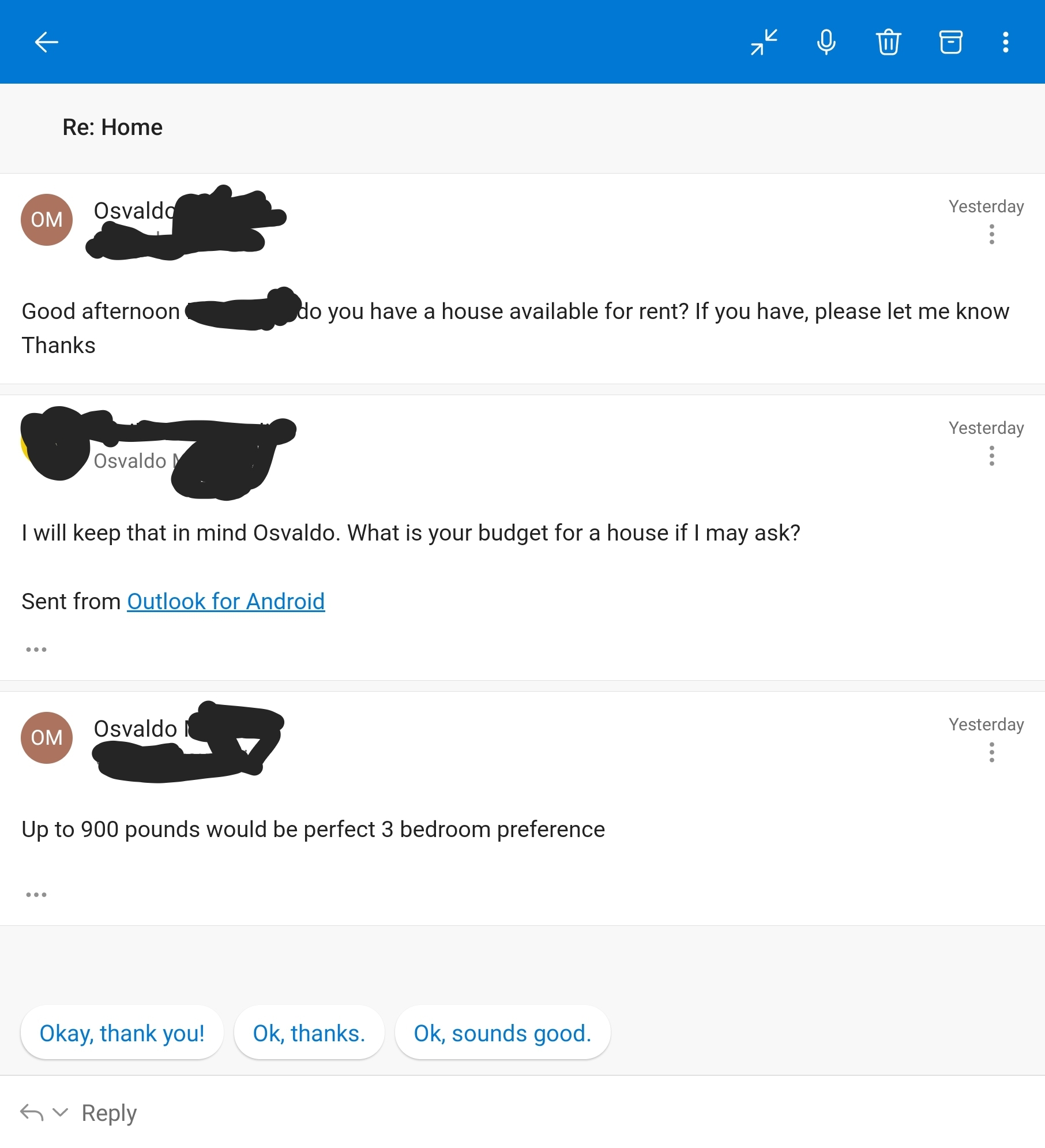Tap the reply arrow icon
This screenshot has height=1148, width=1045.
click(x=32, y=1112)
